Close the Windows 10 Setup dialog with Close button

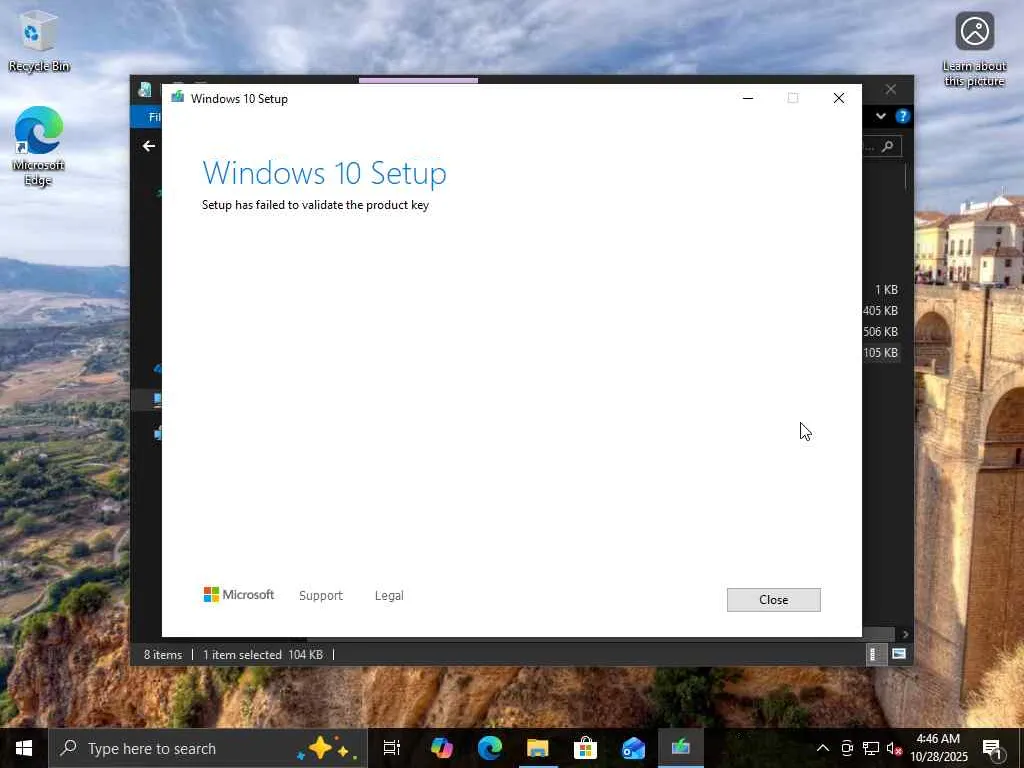[773, 600]
